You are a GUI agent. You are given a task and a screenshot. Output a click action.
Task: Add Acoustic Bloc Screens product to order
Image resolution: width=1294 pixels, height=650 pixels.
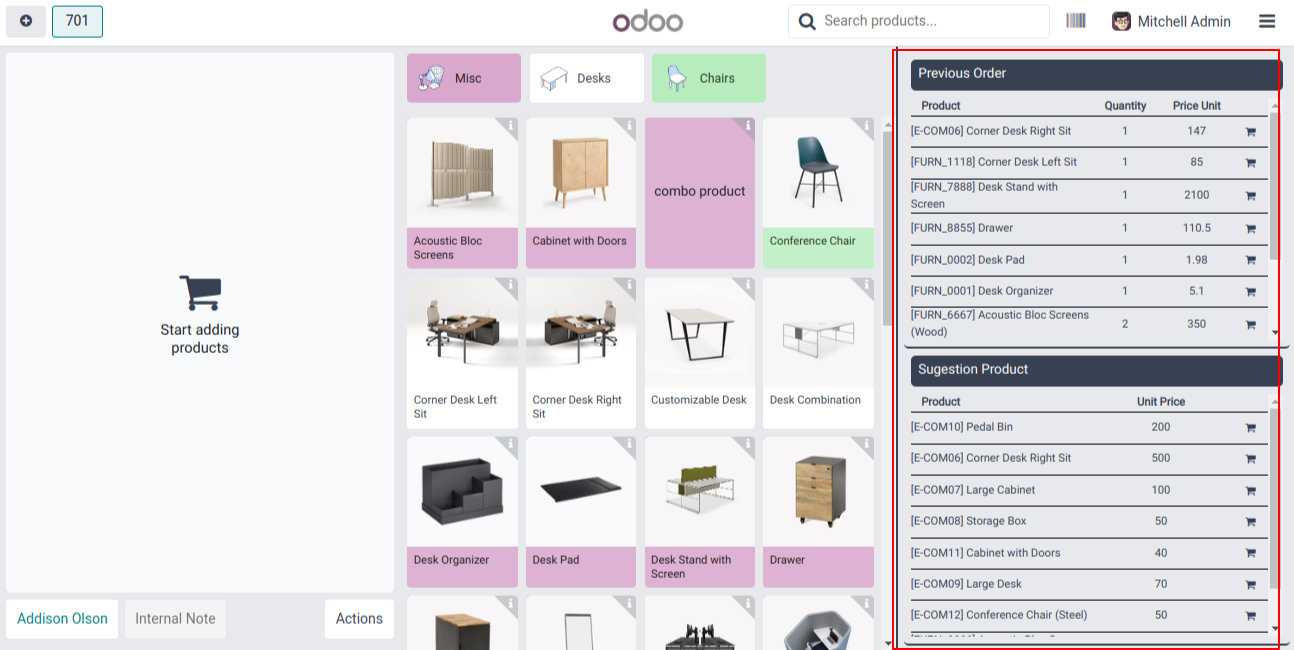tap(462, 193)
